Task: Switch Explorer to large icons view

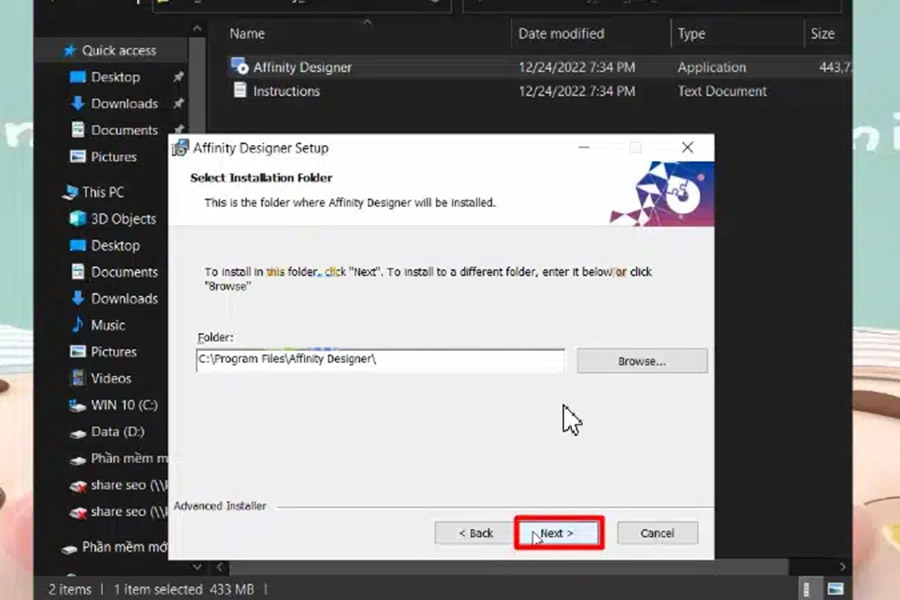Action: 835,589
